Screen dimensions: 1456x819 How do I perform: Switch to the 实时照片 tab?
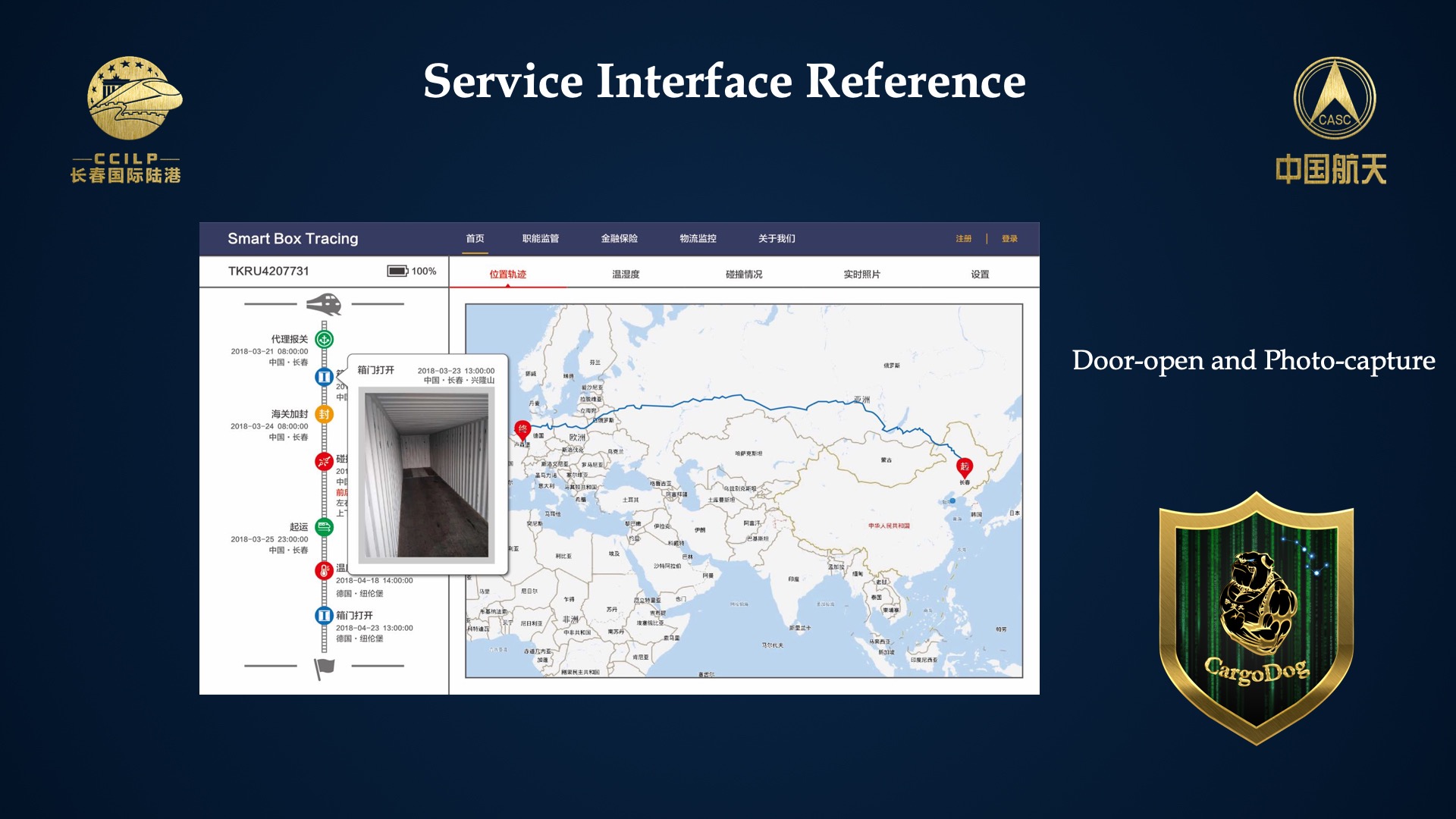[861, 275]
